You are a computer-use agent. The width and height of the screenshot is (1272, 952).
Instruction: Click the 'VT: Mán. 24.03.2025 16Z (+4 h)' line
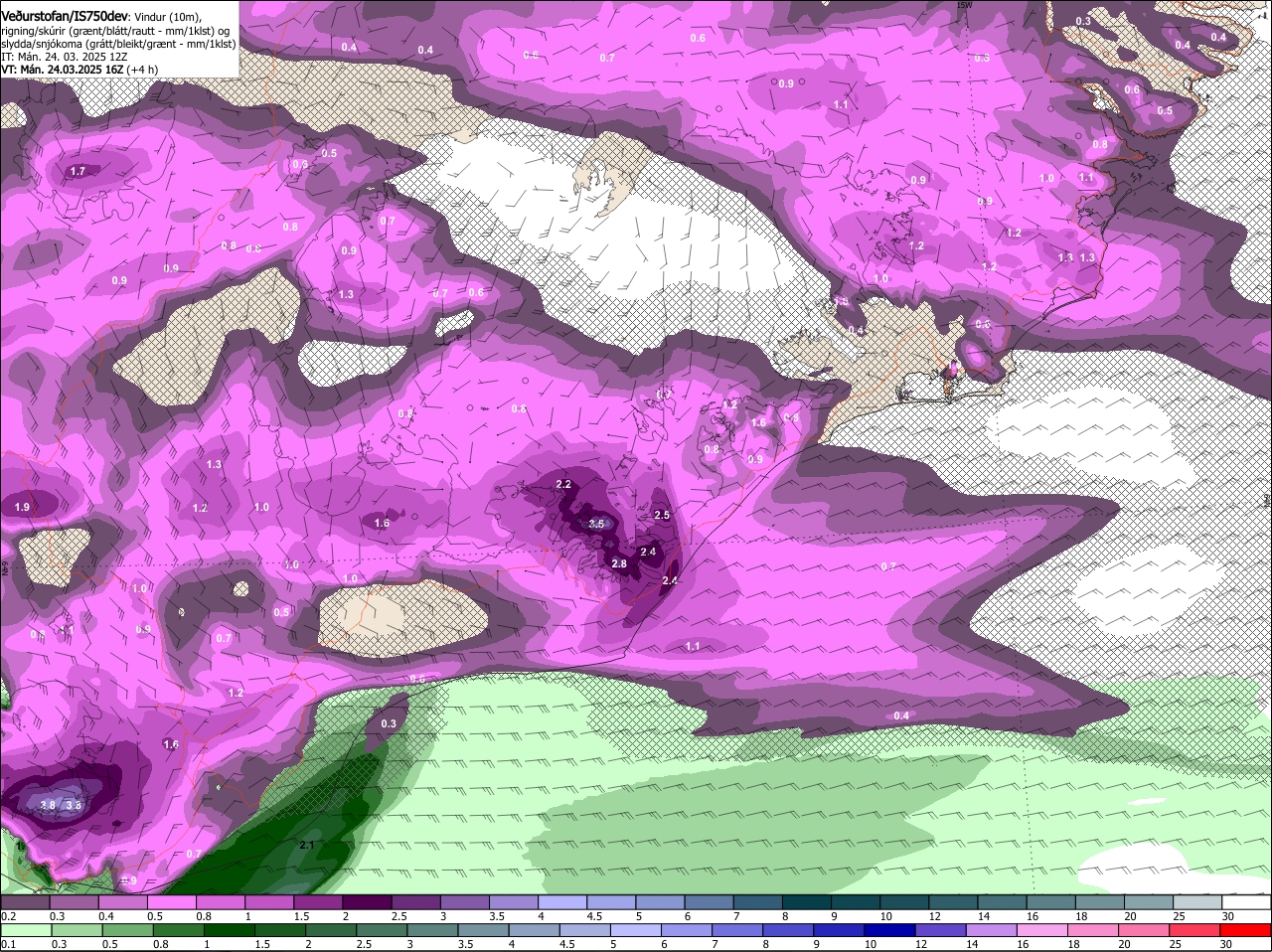[x=79, y=70]
